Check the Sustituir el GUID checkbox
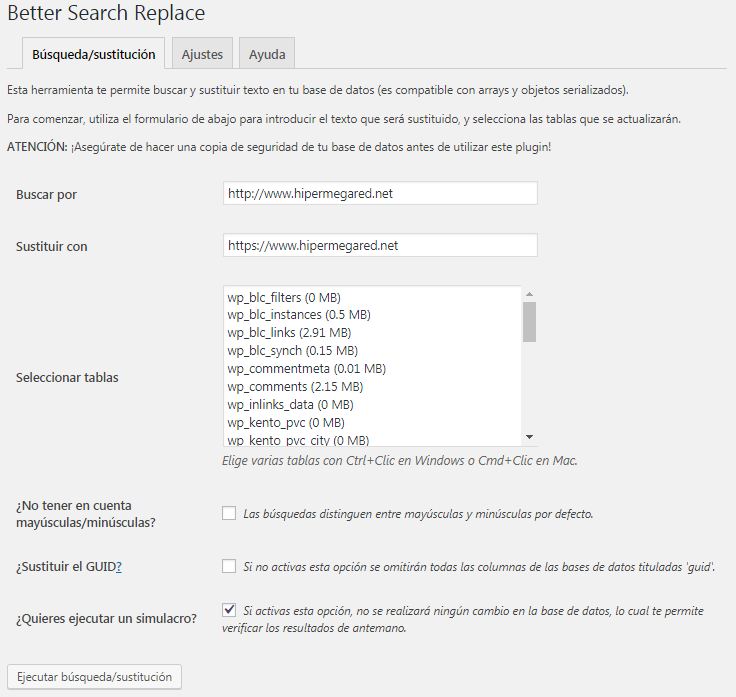 [x=229, y=566]
